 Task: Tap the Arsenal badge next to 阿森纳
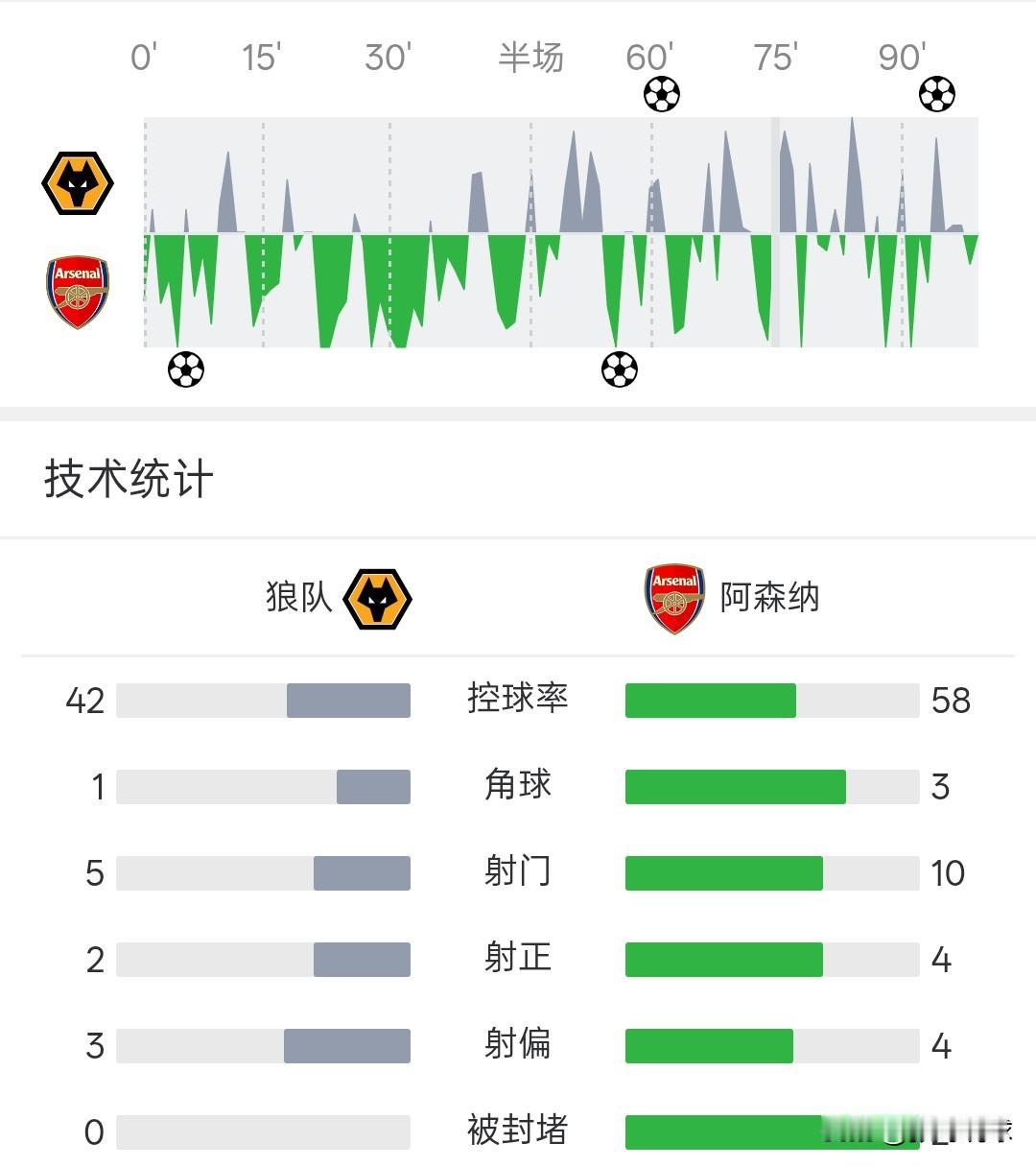coord(674,599)
